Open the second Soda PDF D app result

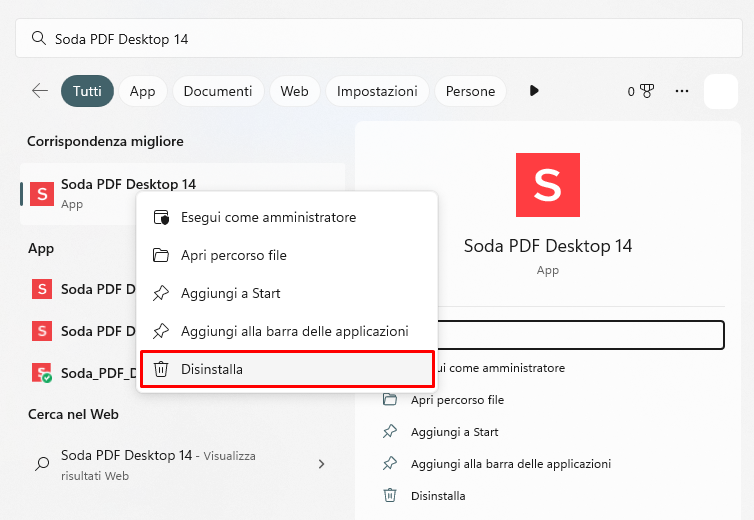[82, 331]
